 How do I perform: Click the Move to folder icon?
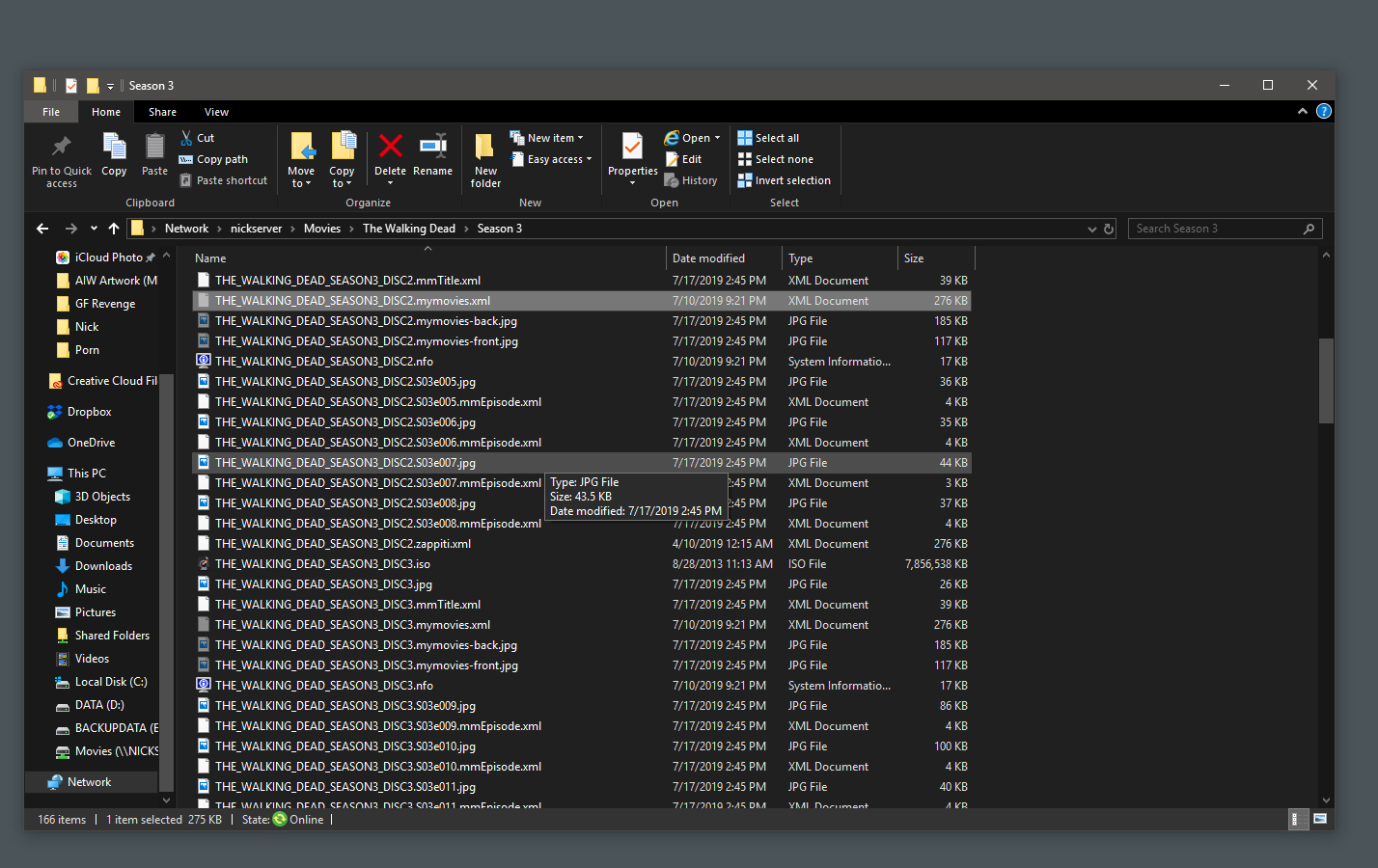302,146
